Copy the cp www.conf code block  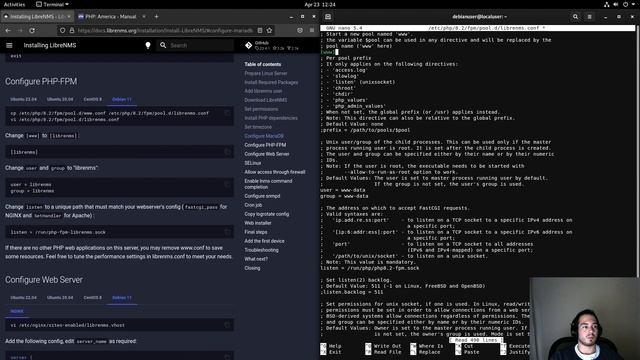pos(227,113)
